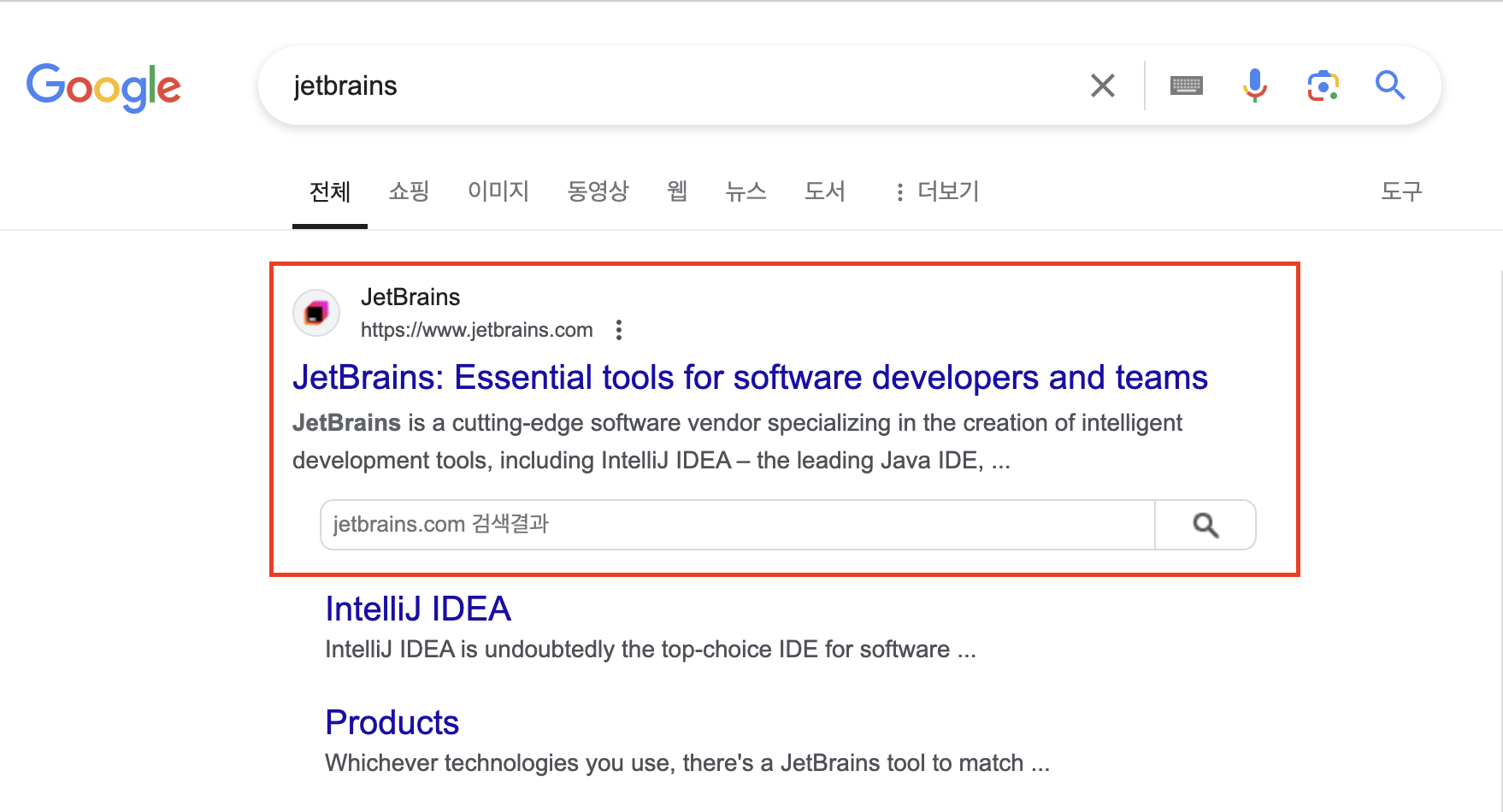Click the Google logo
1503x812 pixels.
pyautogui.click(x=103, y=86)
